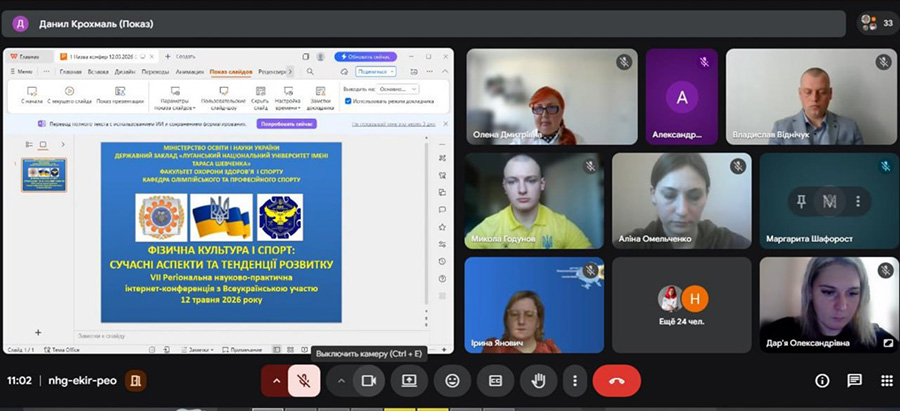Open video settings arrow beside camera

(342, 381)
